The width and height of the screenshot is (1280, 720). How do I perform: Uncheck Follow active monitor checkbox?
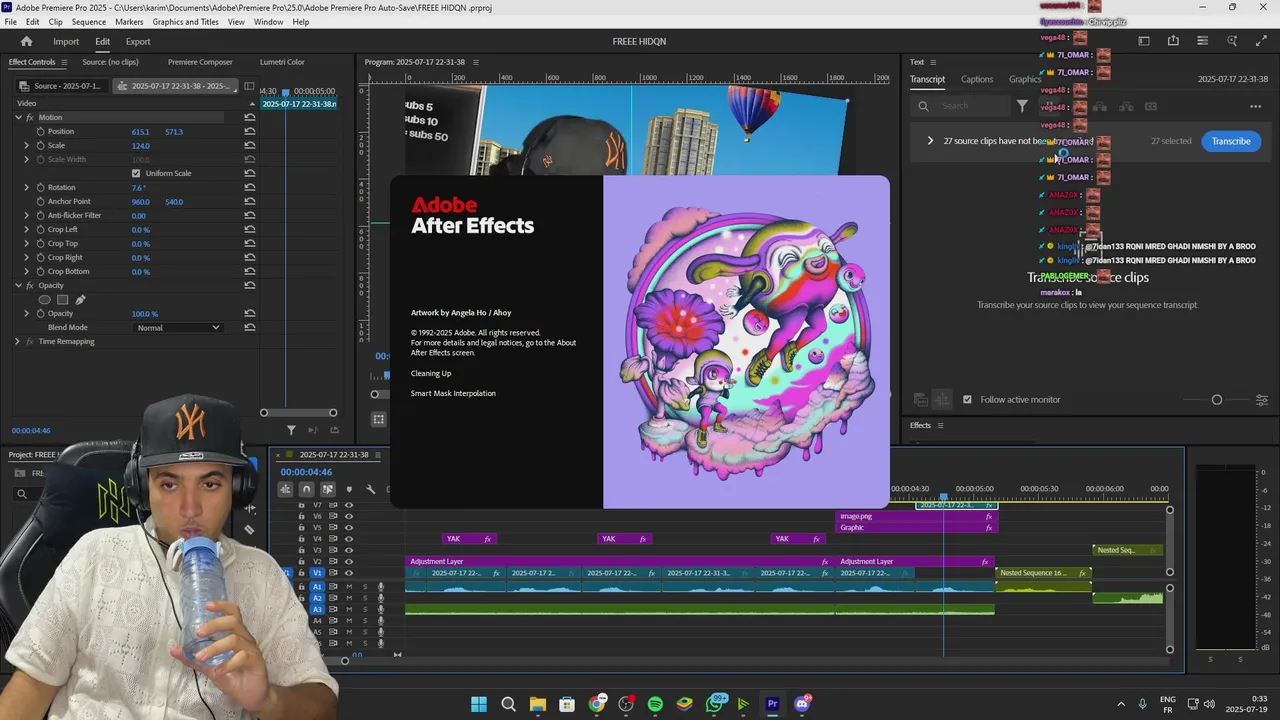[967, 399]
